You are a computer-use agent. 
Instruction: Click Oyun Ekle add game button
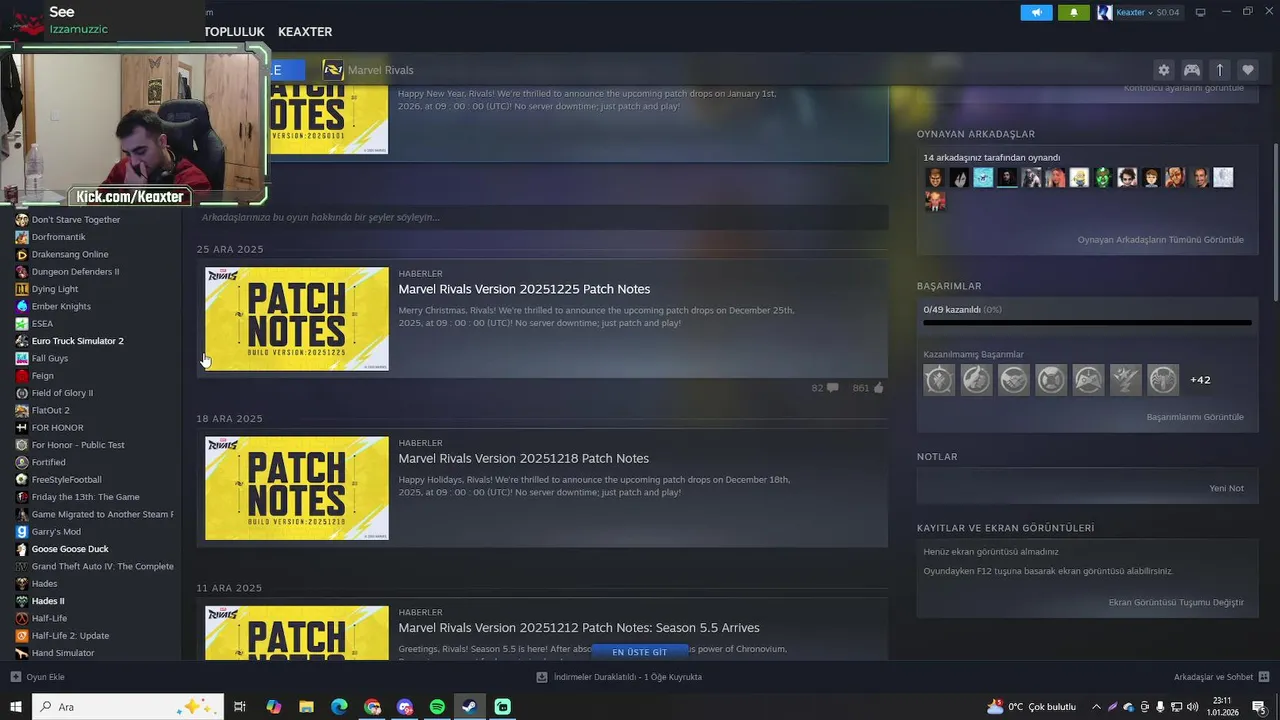click(x=38, y=677)
